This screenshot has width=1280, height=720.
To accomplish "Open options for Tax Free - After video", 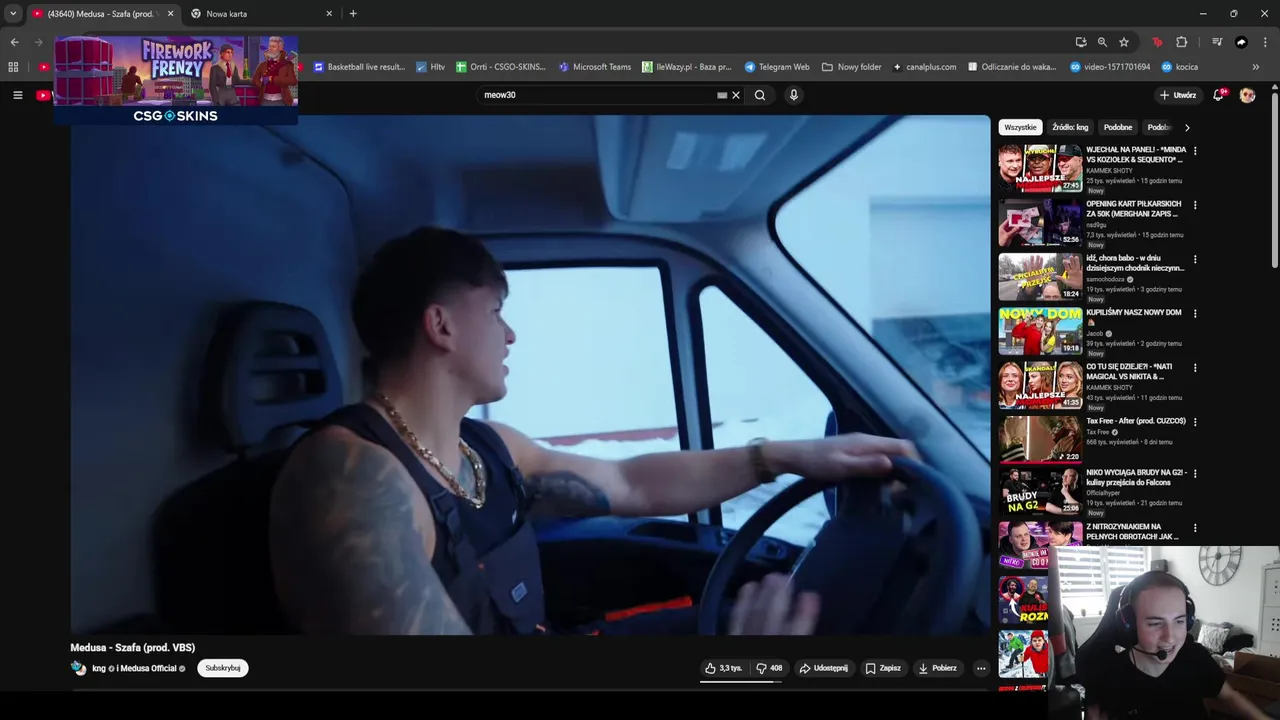I will tap(1195, 421).
